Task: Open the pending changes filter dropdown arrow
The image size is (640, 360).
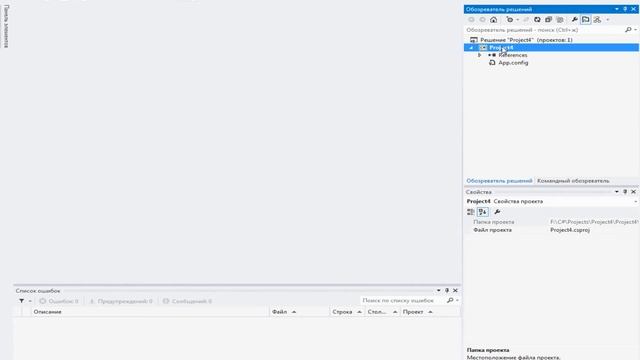Action: click(x=517, y=20)
